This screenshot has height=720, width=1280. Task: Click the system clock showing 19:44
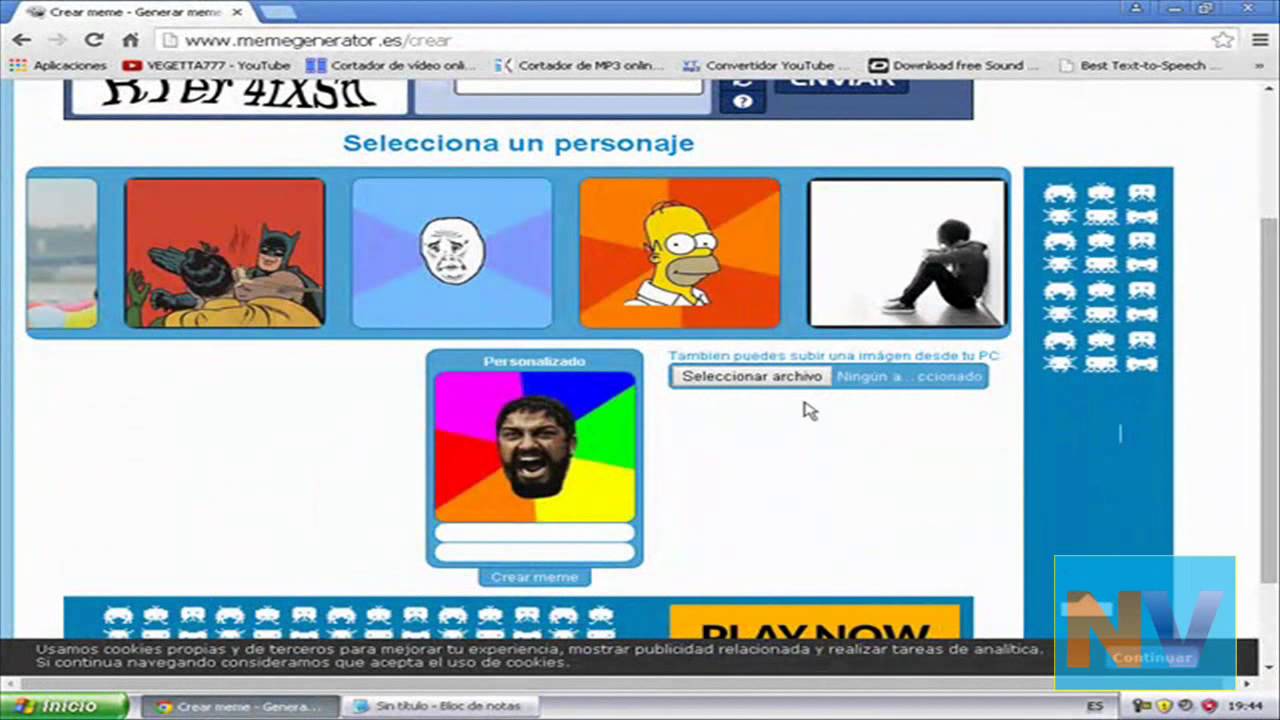(x=1245, y=706)
